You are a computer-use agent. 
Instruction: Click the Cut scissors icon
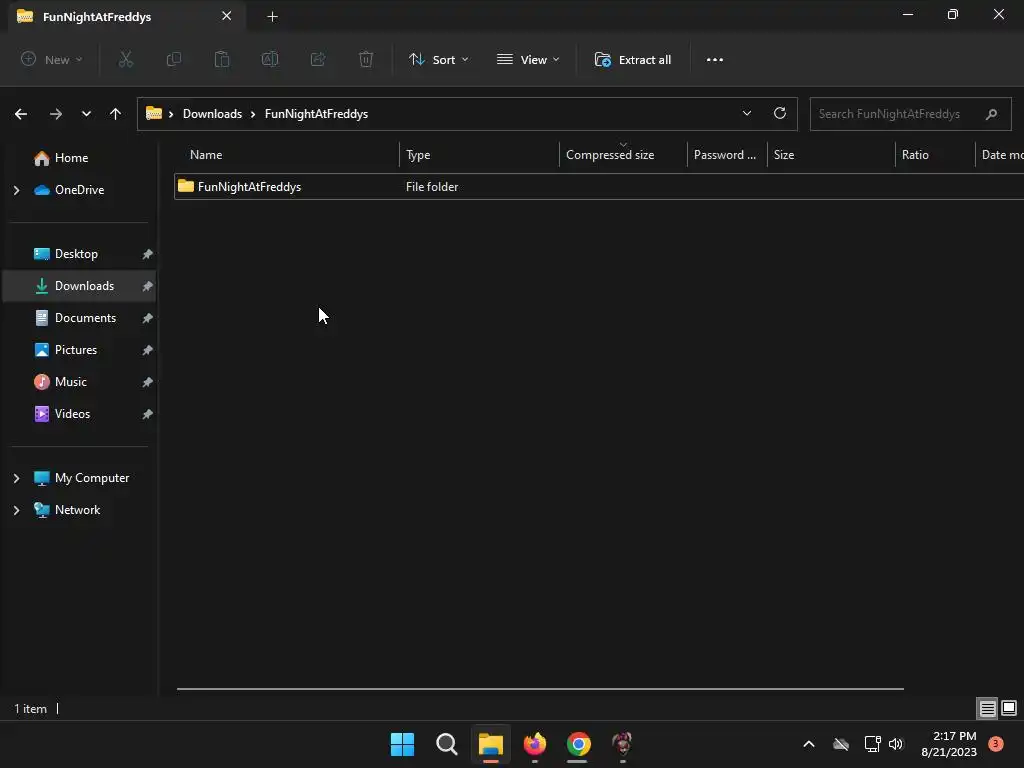pyautogui.click(x=125, y=59)
